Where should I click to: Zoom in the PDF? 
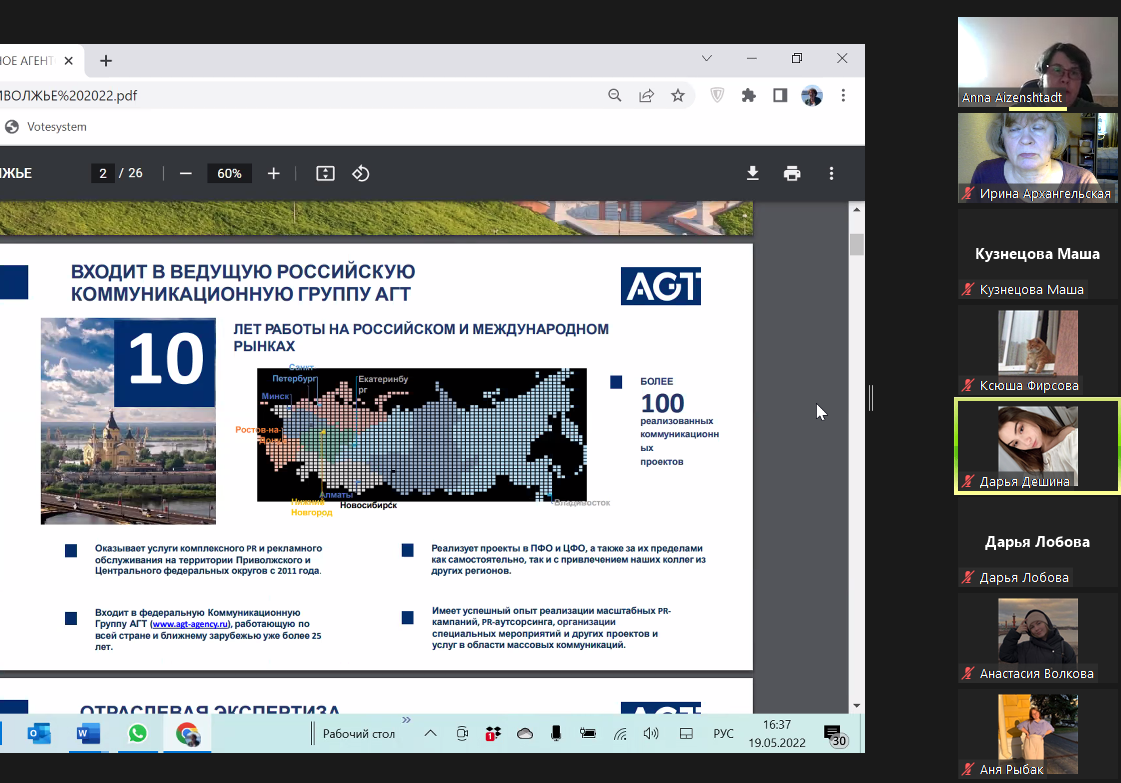pyautogui.click(x=273, y=173)
